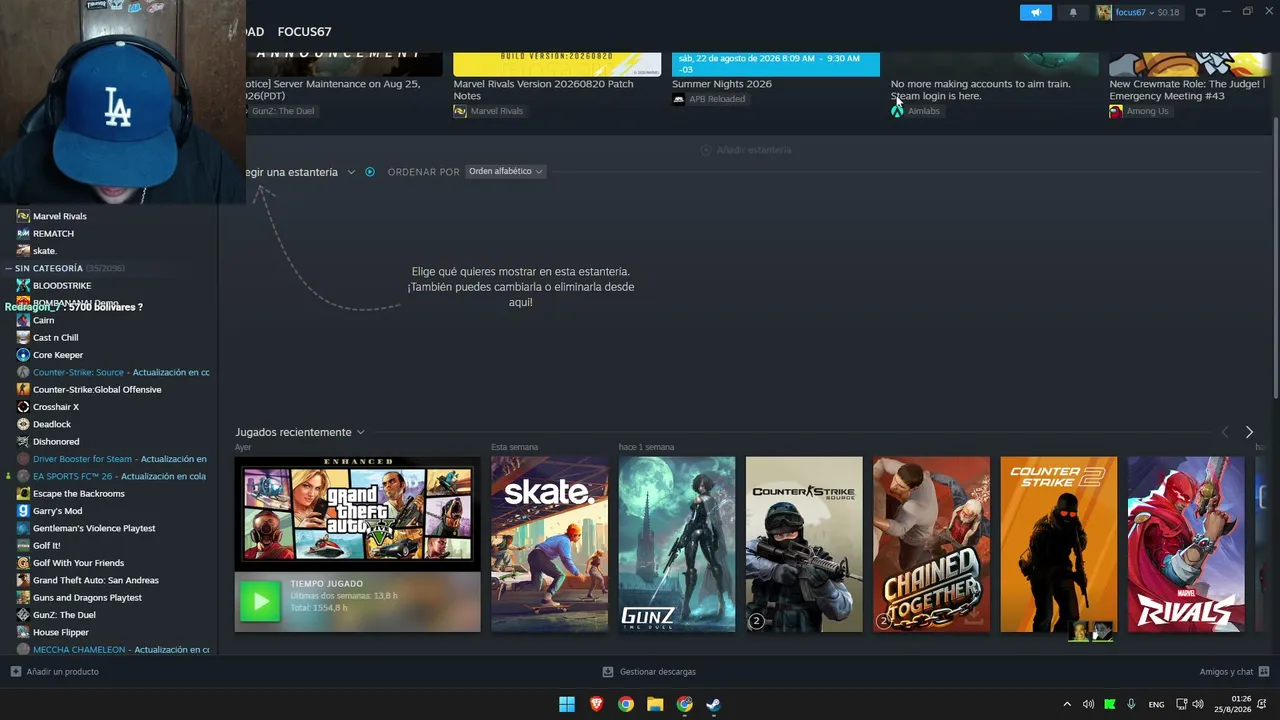Click the microphone icon in system tray
Image resolution: width=1280 pixels, height=720 pixels.
[1131, 704]
